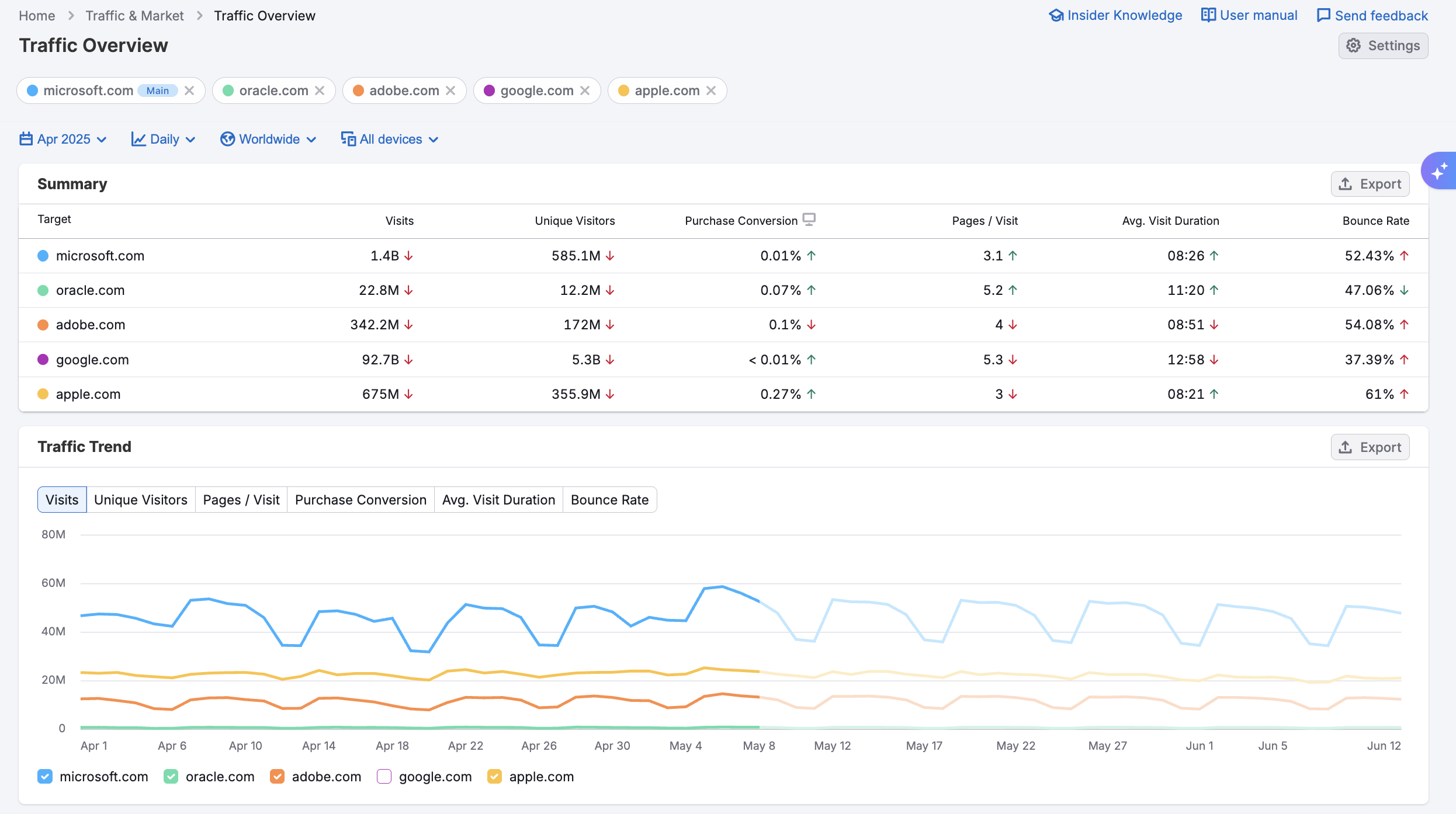
Task: Click microsoft.com visits down arrow
Action: point(408,256)
